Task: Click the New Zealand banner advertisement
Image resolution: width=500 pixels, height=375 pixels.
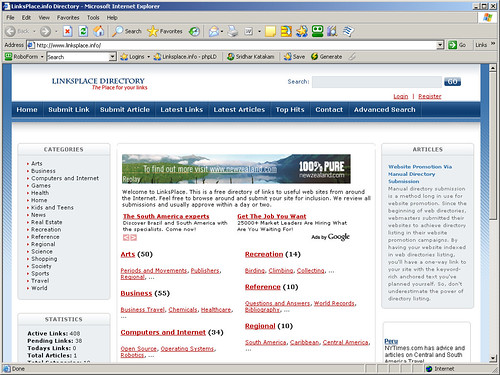Action: 236,169
